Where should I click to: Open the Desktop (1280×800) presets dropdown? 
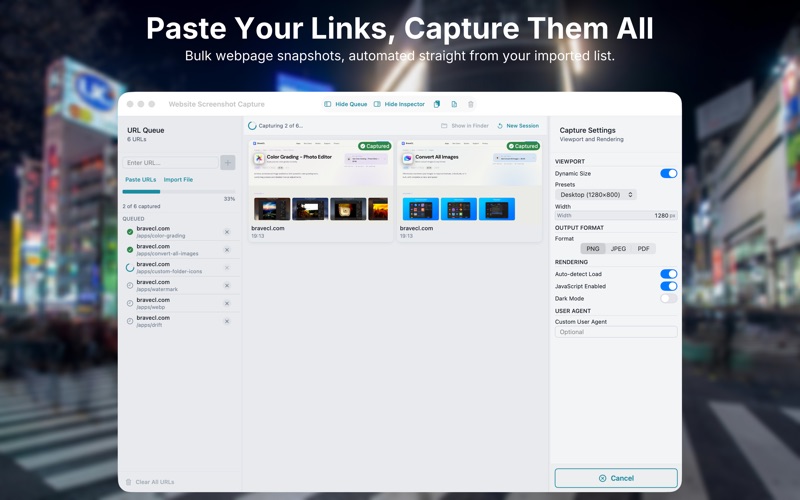595,195
